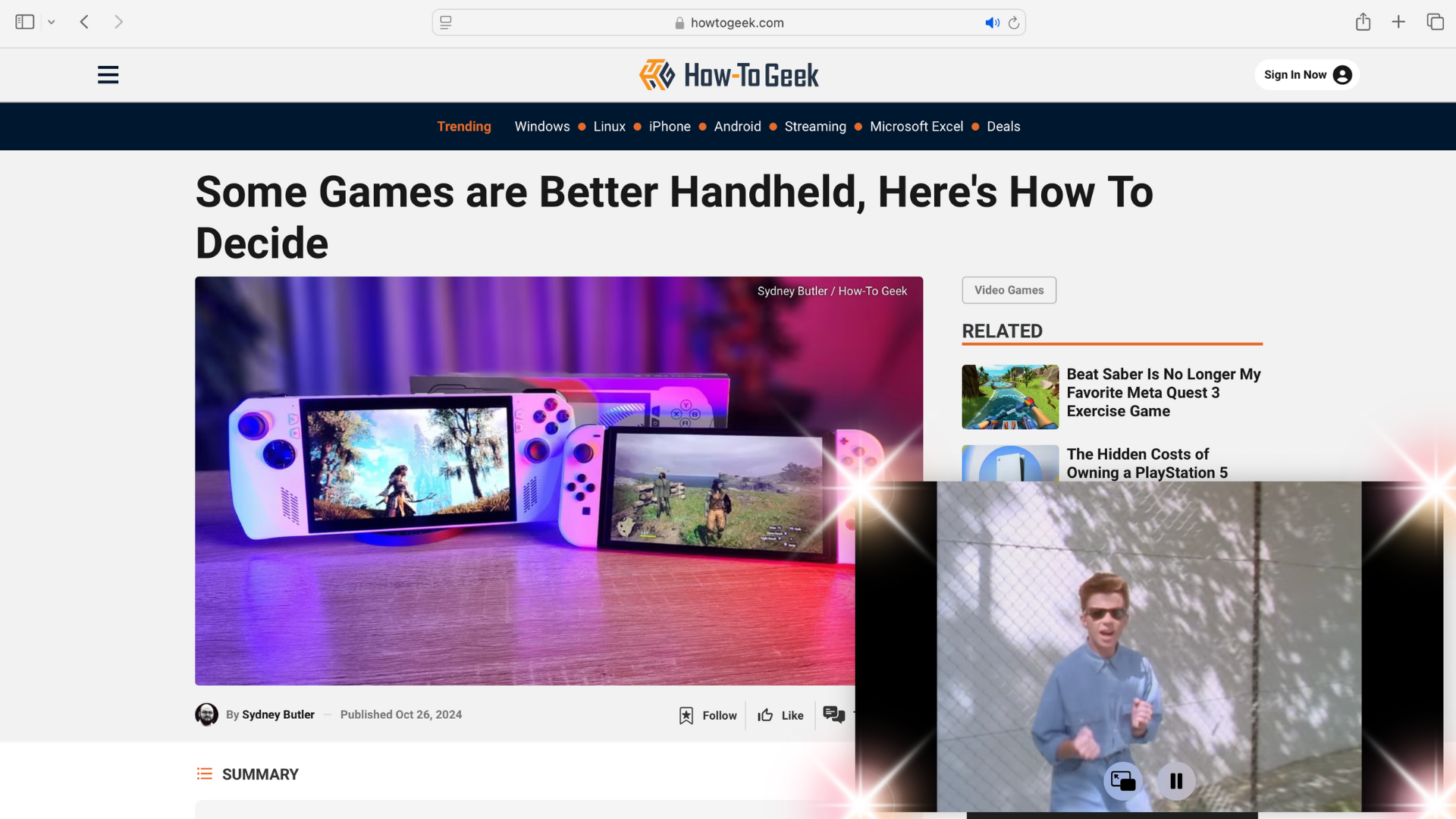Click the author Sydney Butler avatar
Screen dimensions: 1456x819
click(x=206, y=715)
